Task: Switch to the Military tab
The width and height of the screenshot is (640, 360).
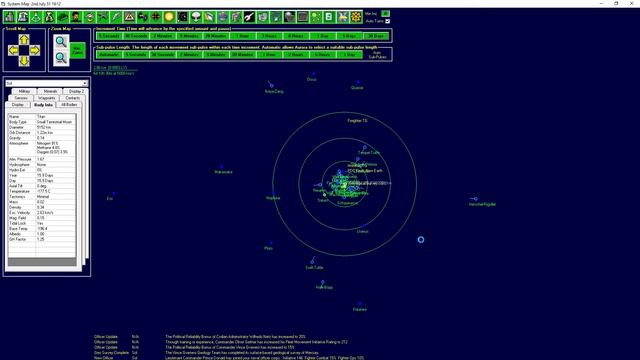Action: point(24,91)
